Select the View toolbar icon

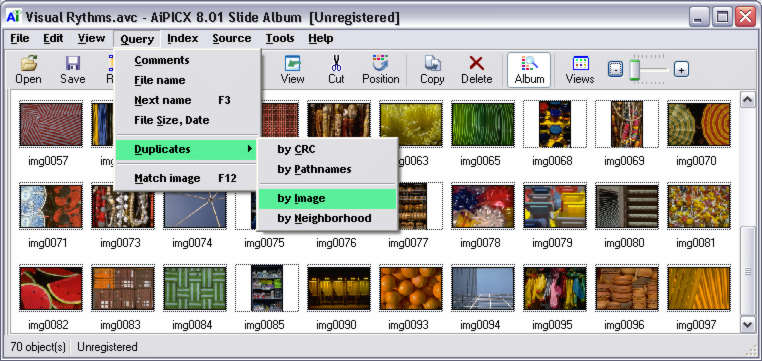(293, 63)
